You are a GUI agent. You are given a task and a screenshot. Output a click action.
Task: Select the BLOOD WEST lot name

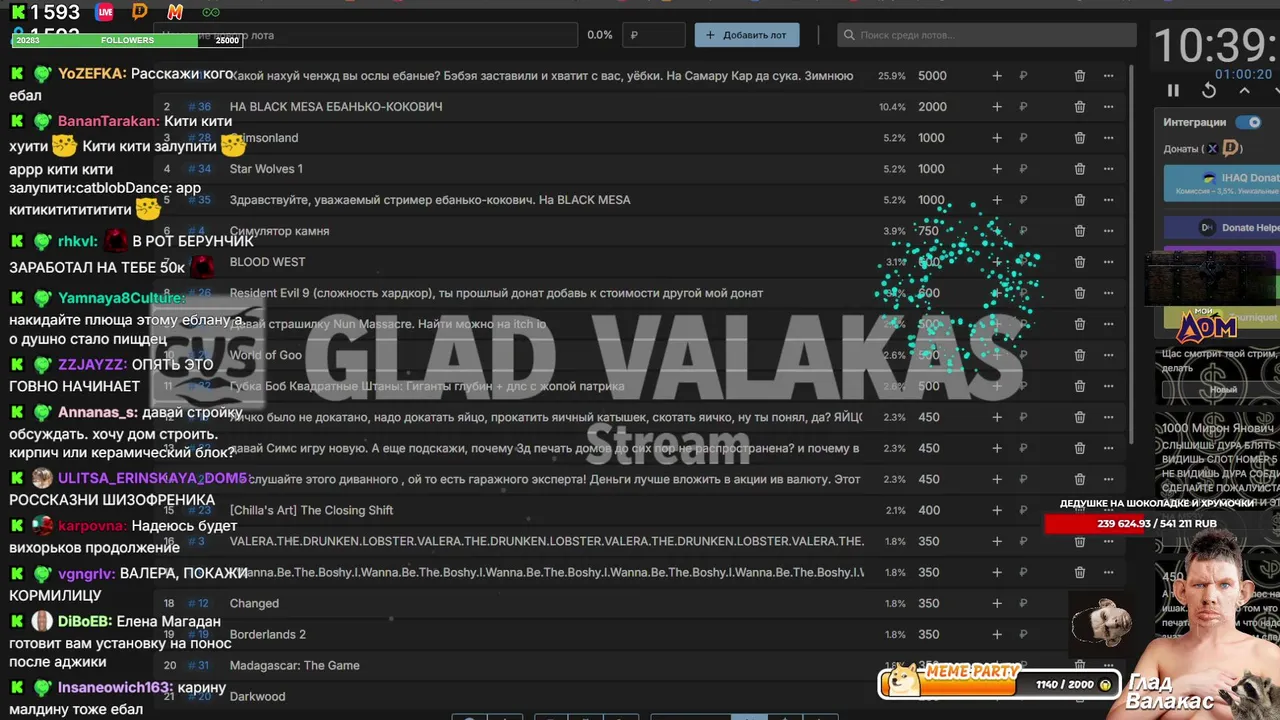(267, 262)
